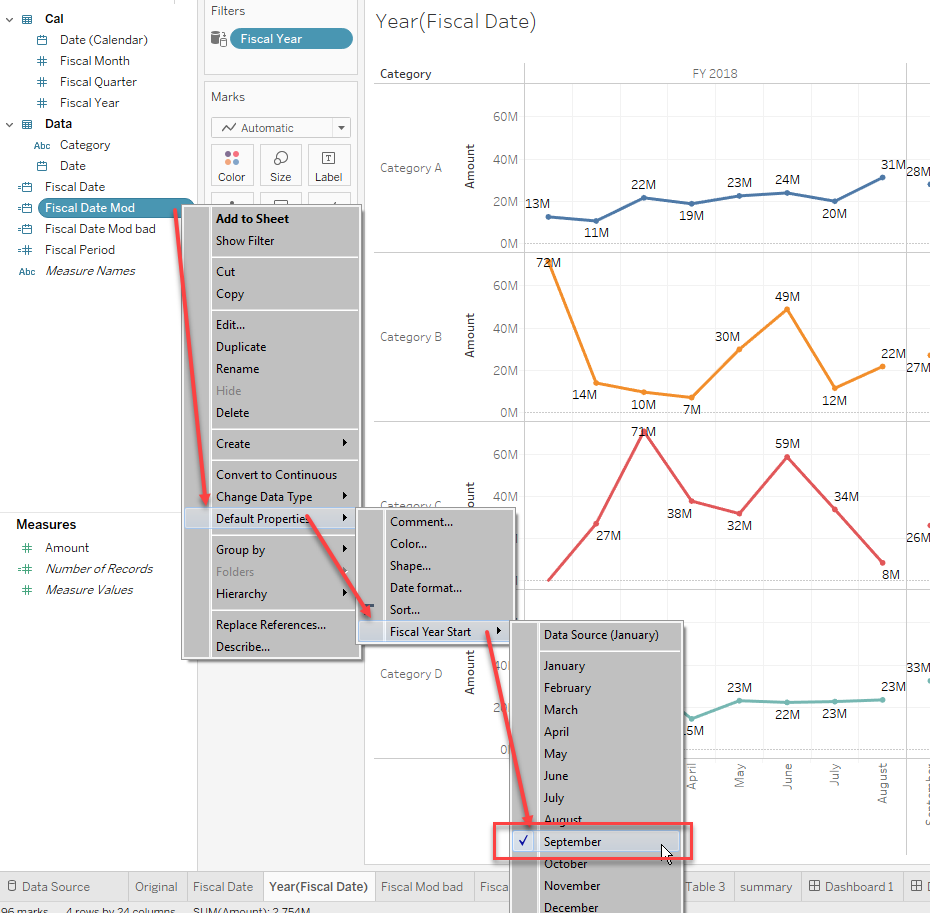This screenshot has width=930, height=913.
Task: Expand the Create submenu
Action: click(233, 443)
